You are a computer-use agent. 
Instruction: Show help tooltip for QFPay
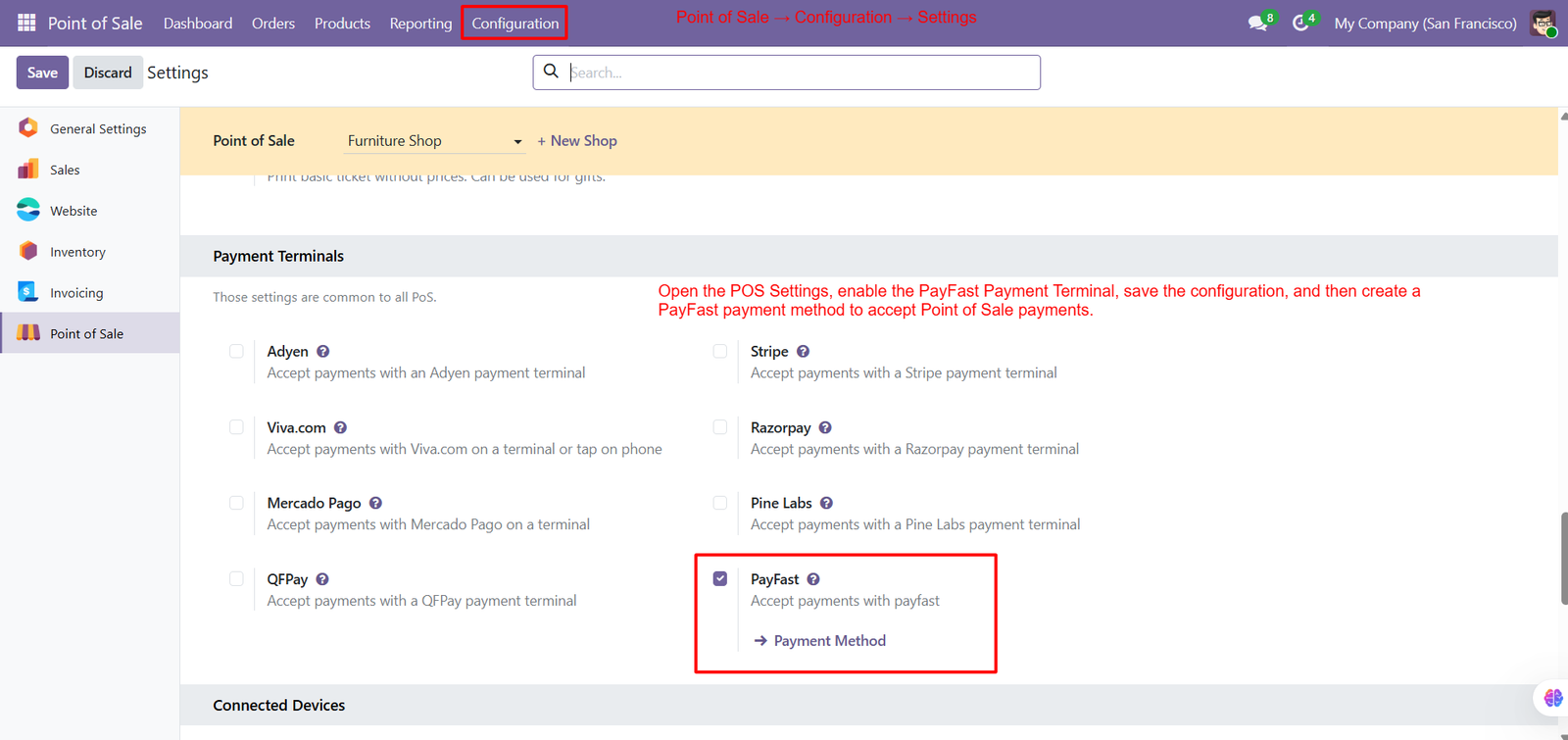(322, 579)
